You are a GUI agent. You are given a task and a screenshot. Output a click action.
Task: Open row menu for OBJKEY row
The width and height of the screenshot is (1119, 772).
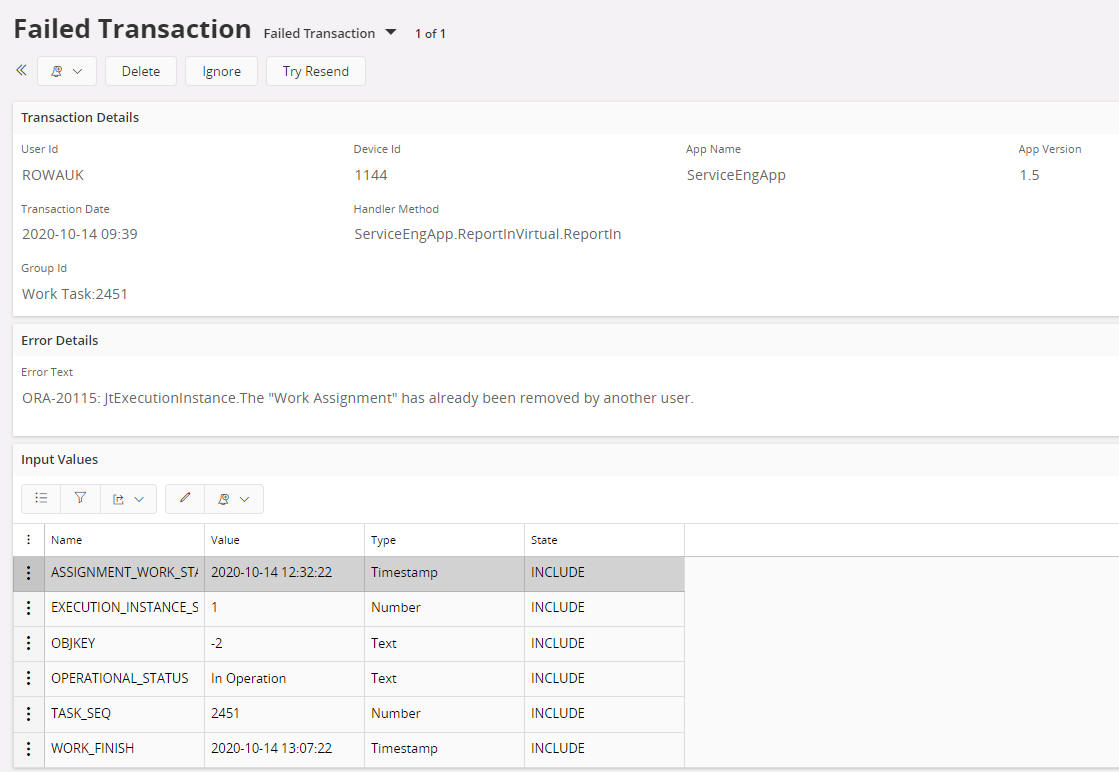(x=28, y=643)
